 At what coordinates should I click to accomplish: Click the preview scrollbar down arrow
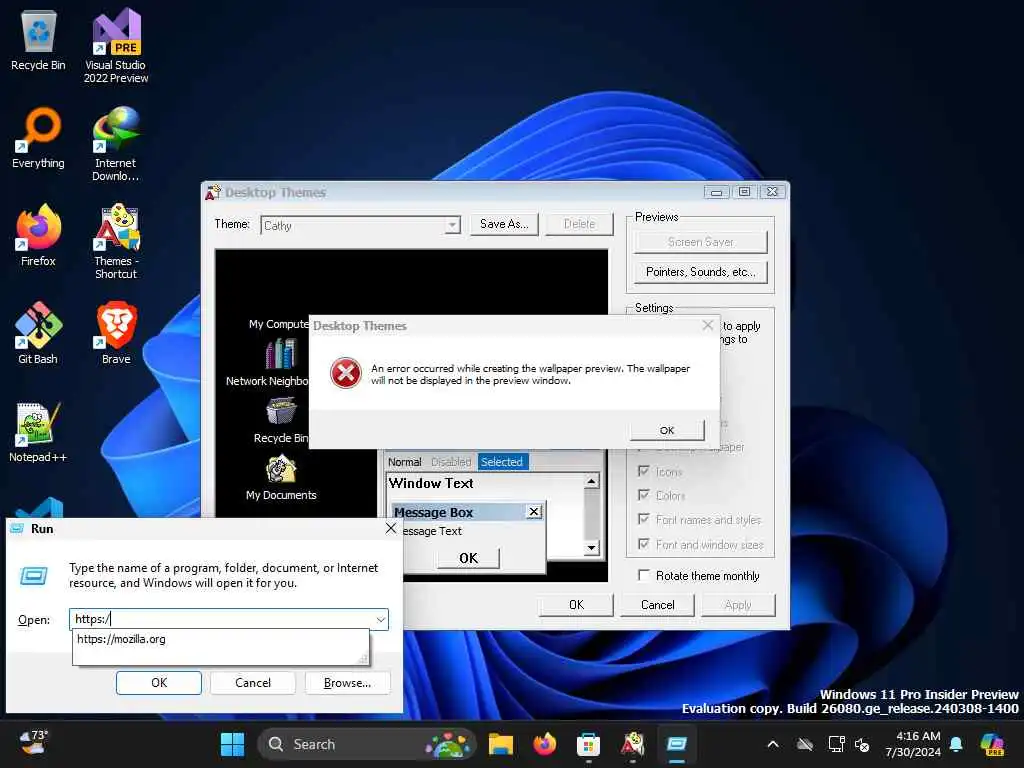[591, 548]
